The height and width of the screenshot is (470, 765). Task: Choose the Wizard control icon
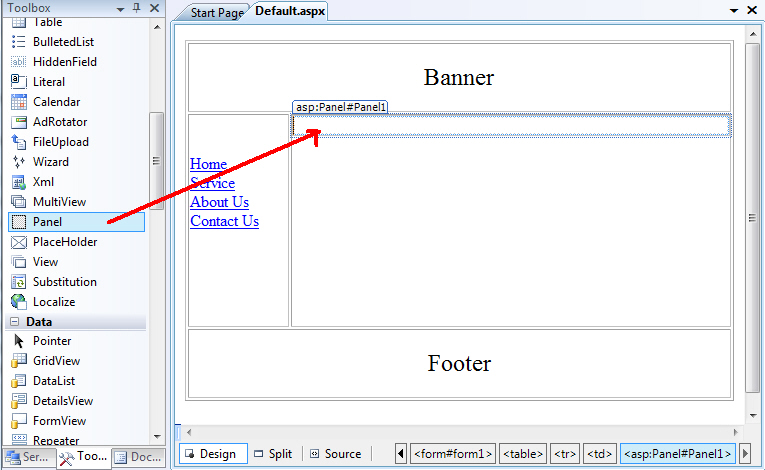coord(19,162)
